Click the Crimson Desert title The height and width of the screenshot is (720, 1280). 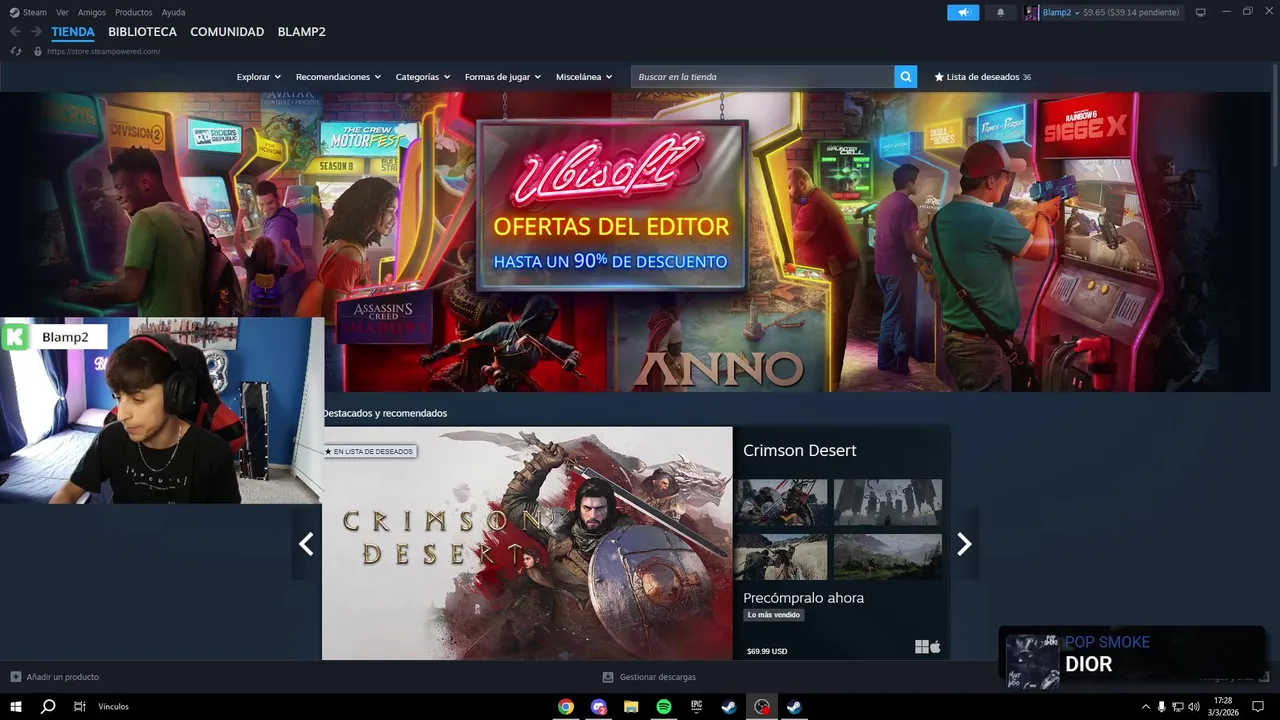[800, 451]
